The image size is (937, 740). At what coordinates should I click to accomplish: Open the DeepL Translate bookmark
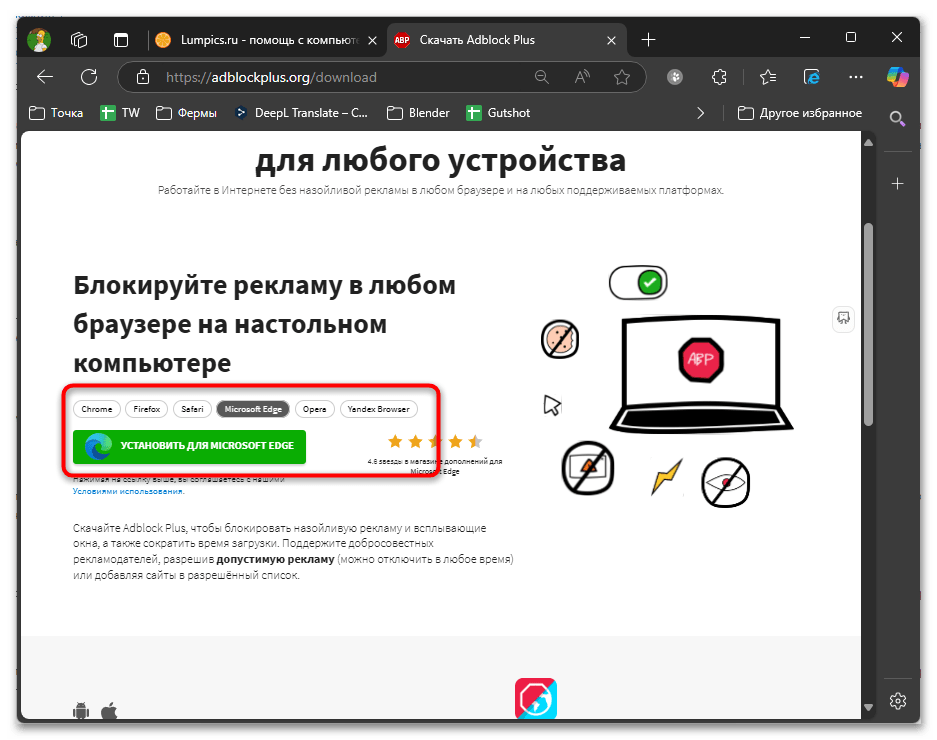coord(302,113)
